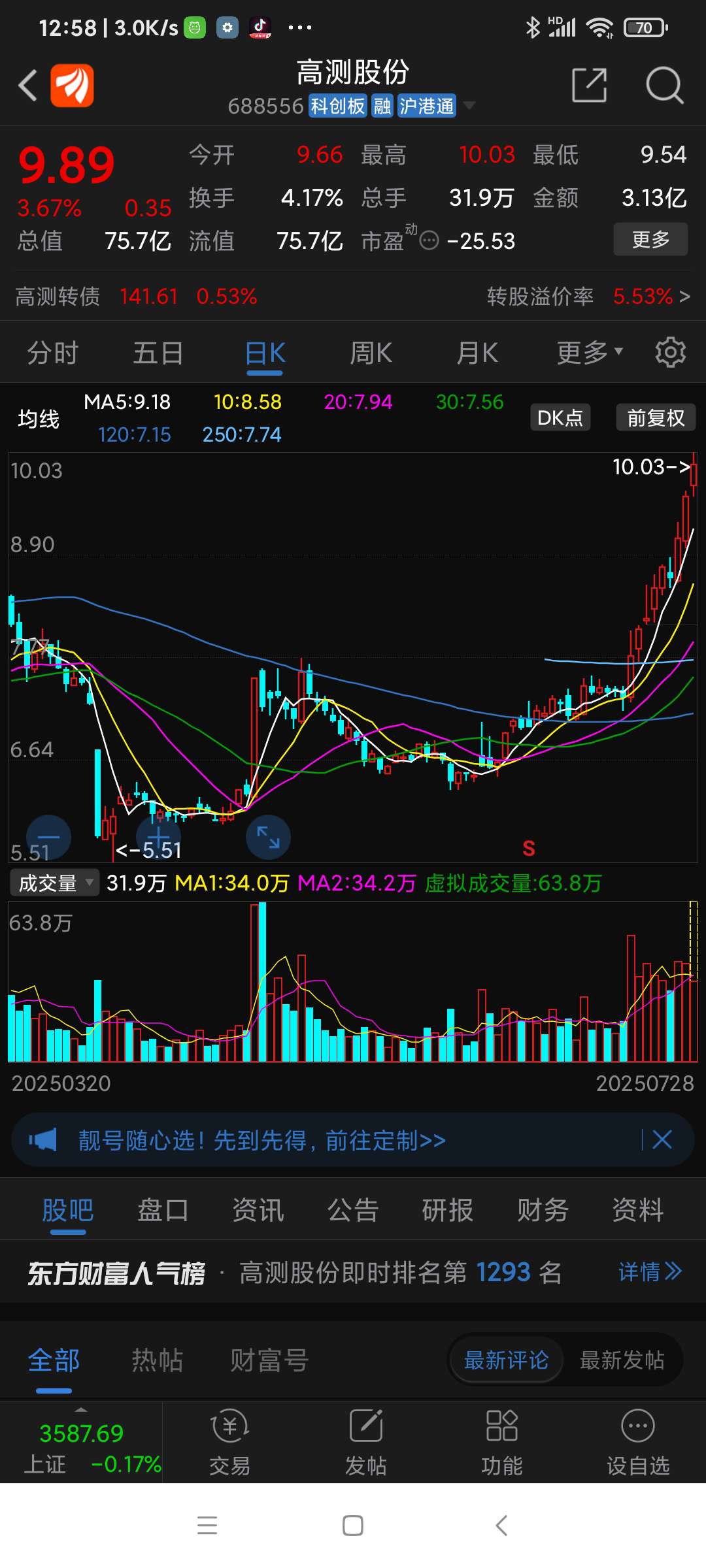Tap current price 9.89
The width and height of the screenshot is (706, 1568).
point(67,165)
